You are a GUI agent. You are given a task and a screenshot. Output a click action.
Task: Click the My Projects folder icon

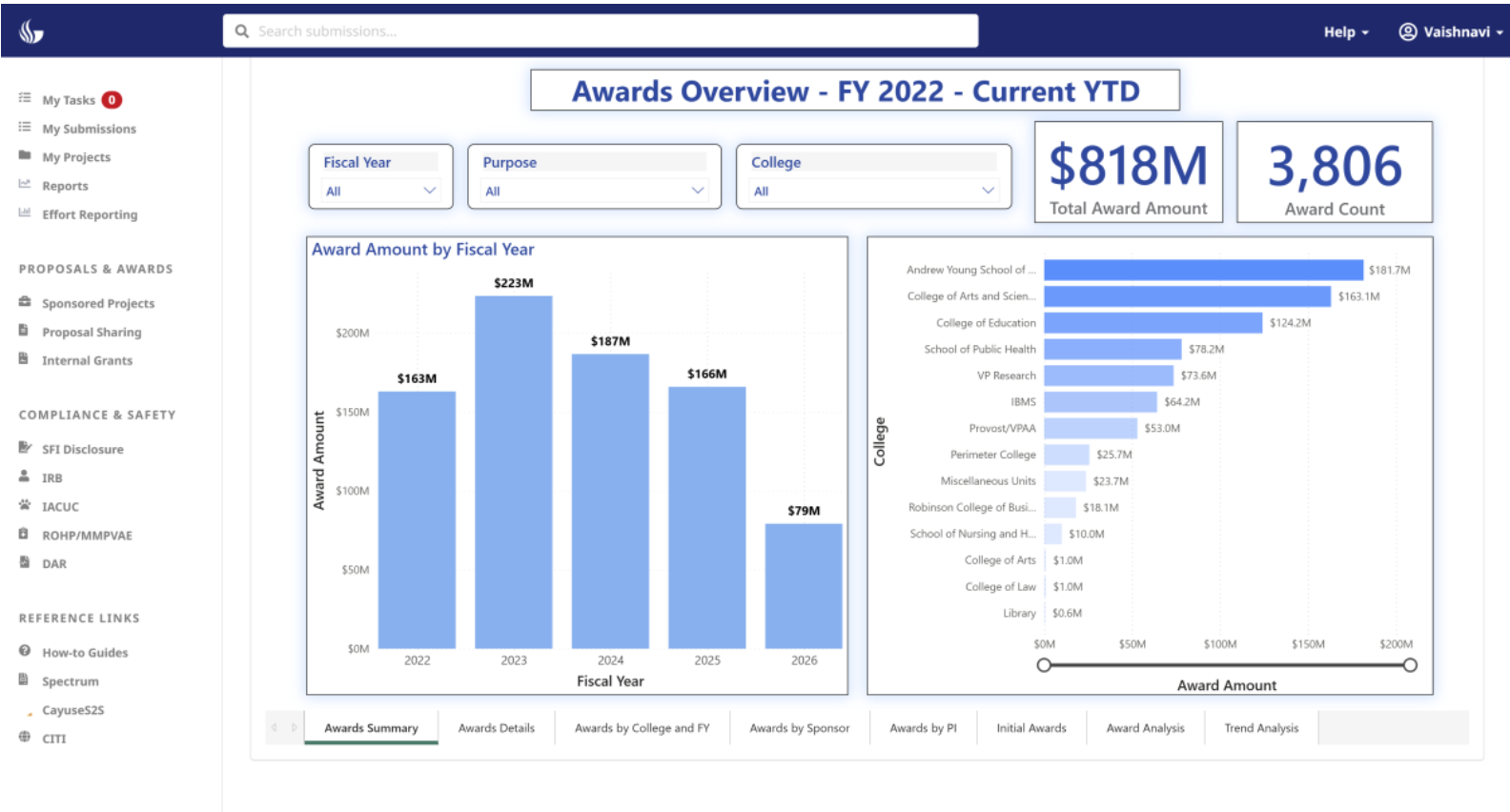(25, 156)
